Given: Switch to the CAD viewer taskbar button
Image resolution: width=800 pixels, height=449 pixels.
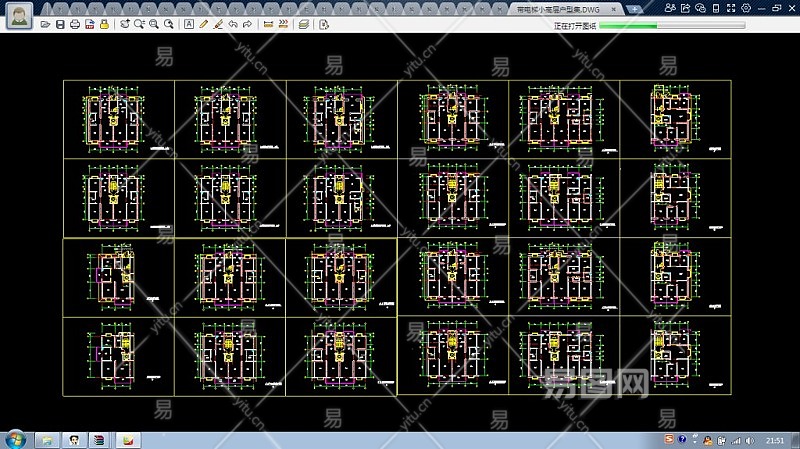Looking at the screenshot, I should (128, 440).
